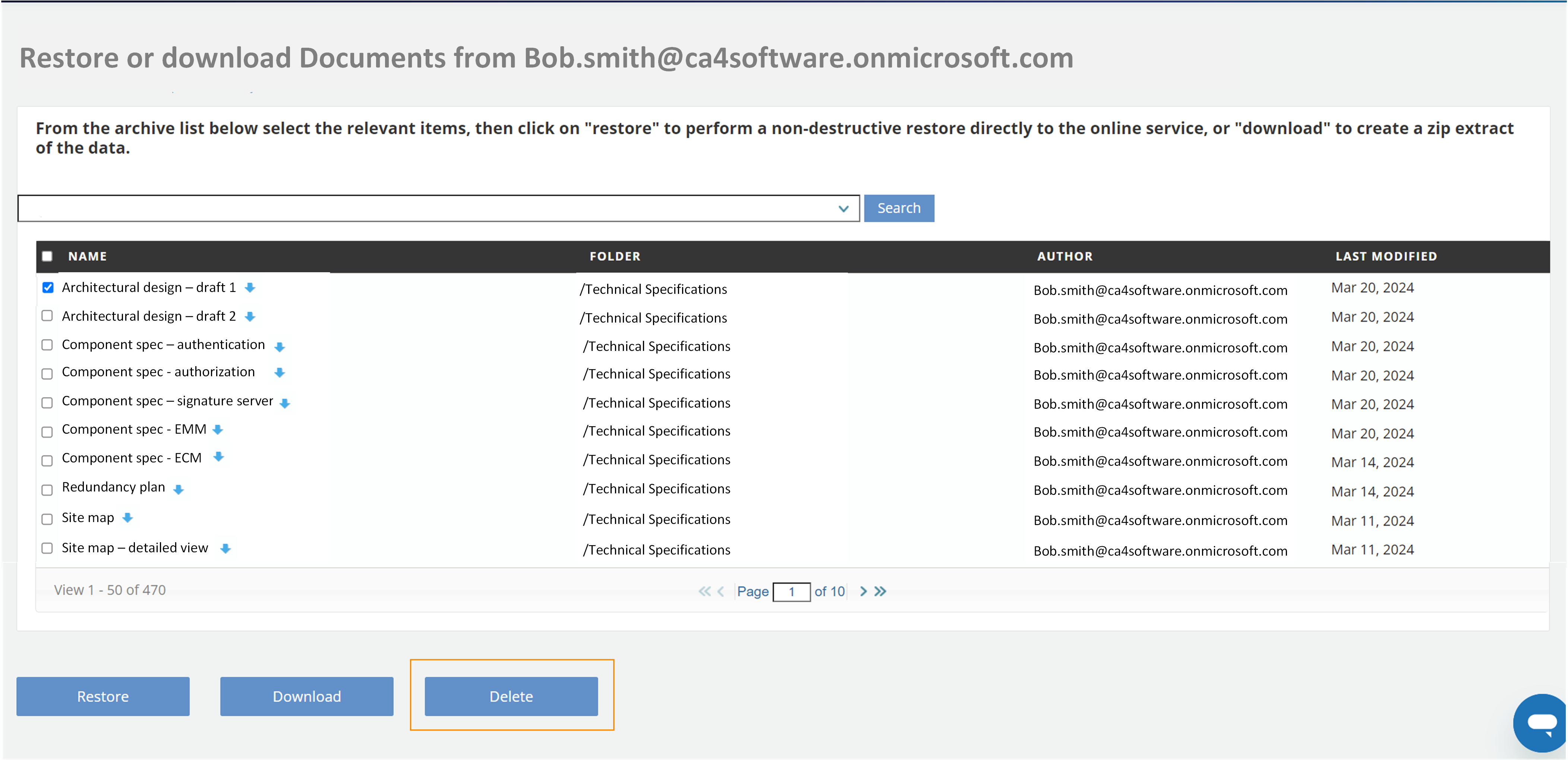Image resolution: width=1568 pixels, height=760 pixels.
Task: Click the page number input field
Action: 791,591
